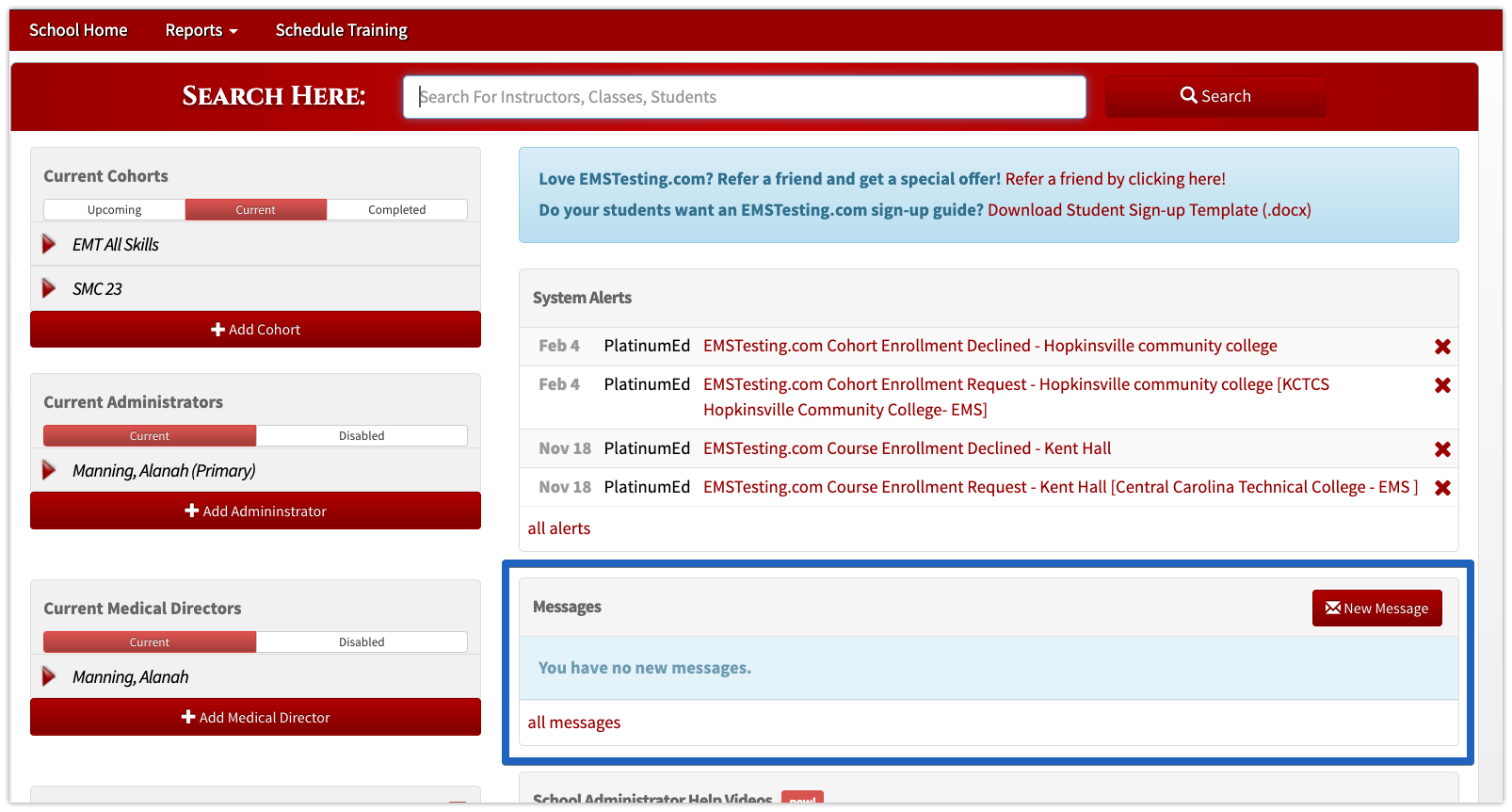
Task: Open Course Enrollment Declined - Kent Hall alert
Action: (908, 448)
